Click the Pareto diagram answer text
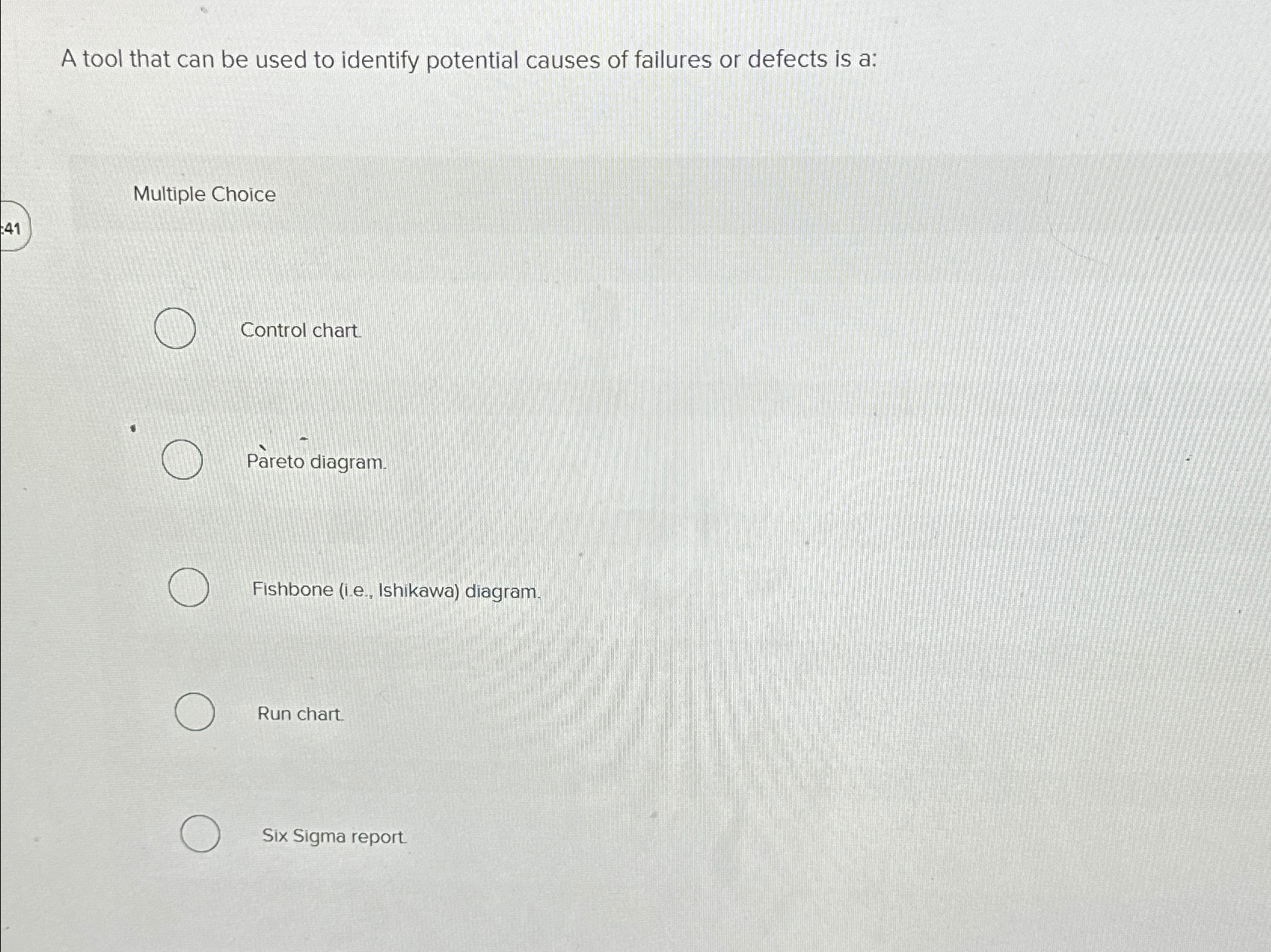The width and height of the screenshot is (1271, 952). (316, 463)
